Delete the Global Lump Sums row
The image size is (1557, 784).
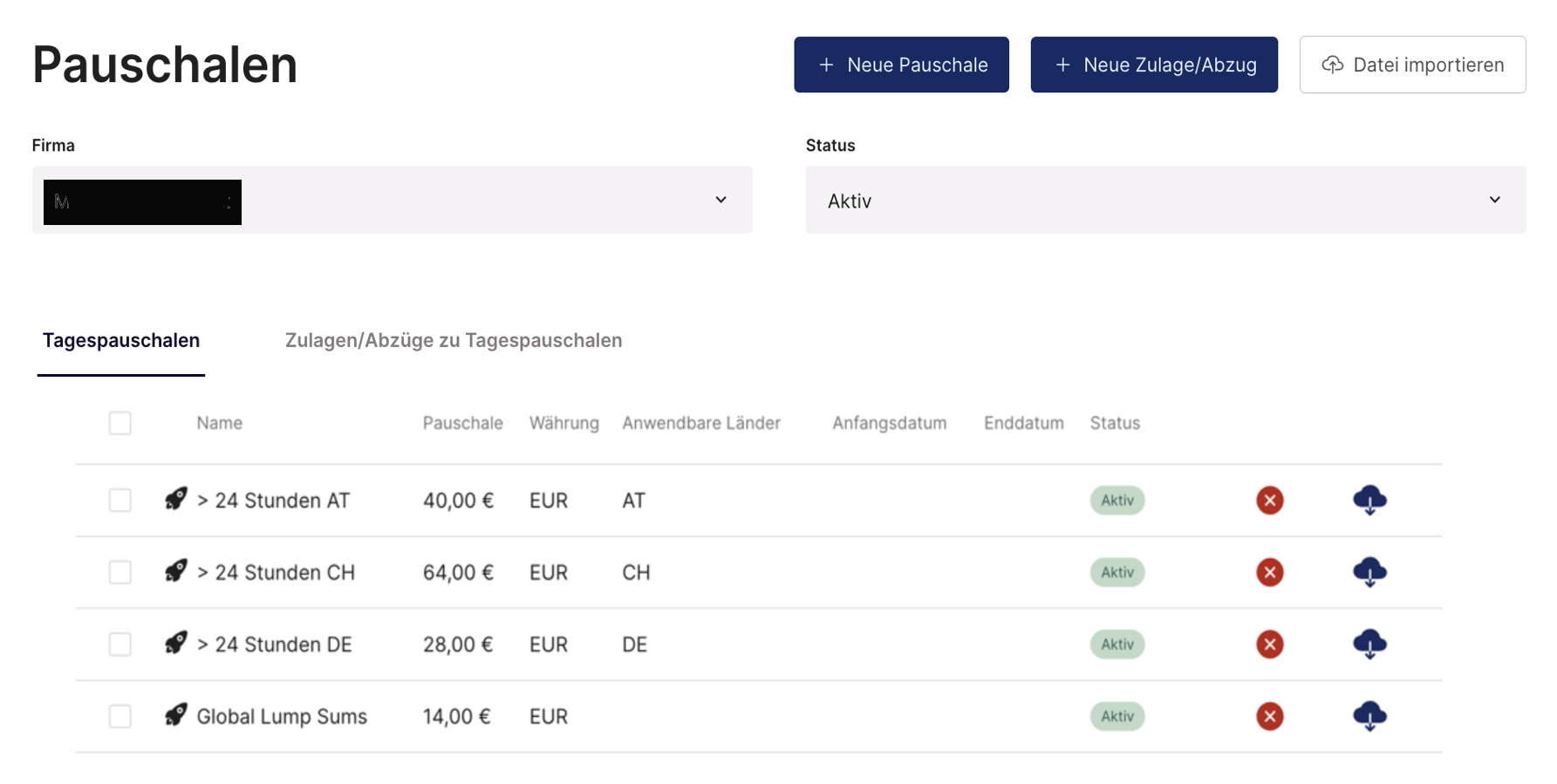tap(1269, 717)
